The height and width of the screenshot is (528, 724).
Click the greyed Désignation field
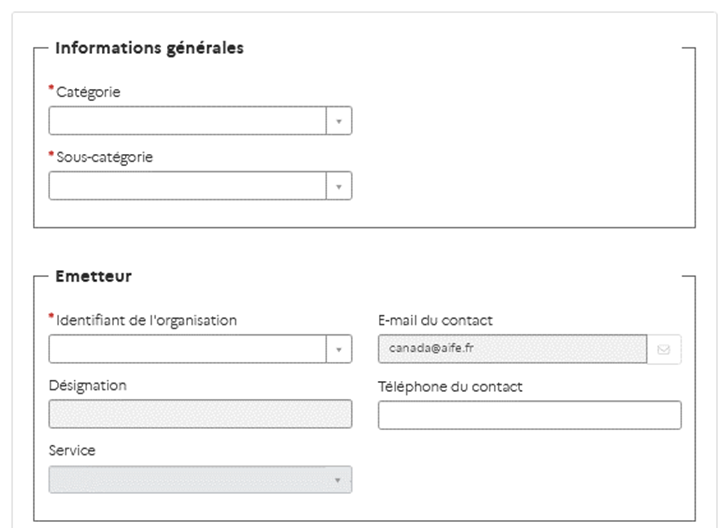click(x=200, y=415)
